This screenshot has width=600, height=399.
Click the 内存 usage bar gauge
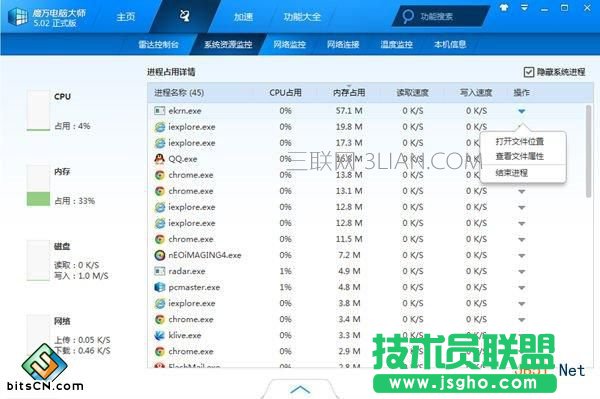[38, 186]
